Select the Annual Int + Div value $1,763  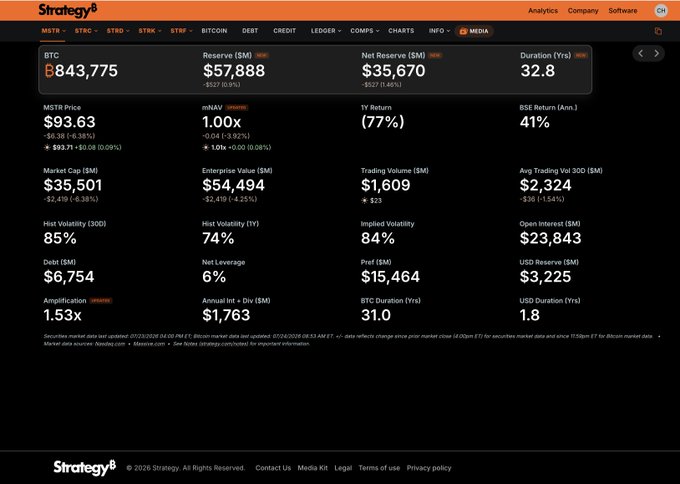click(226, 315)
